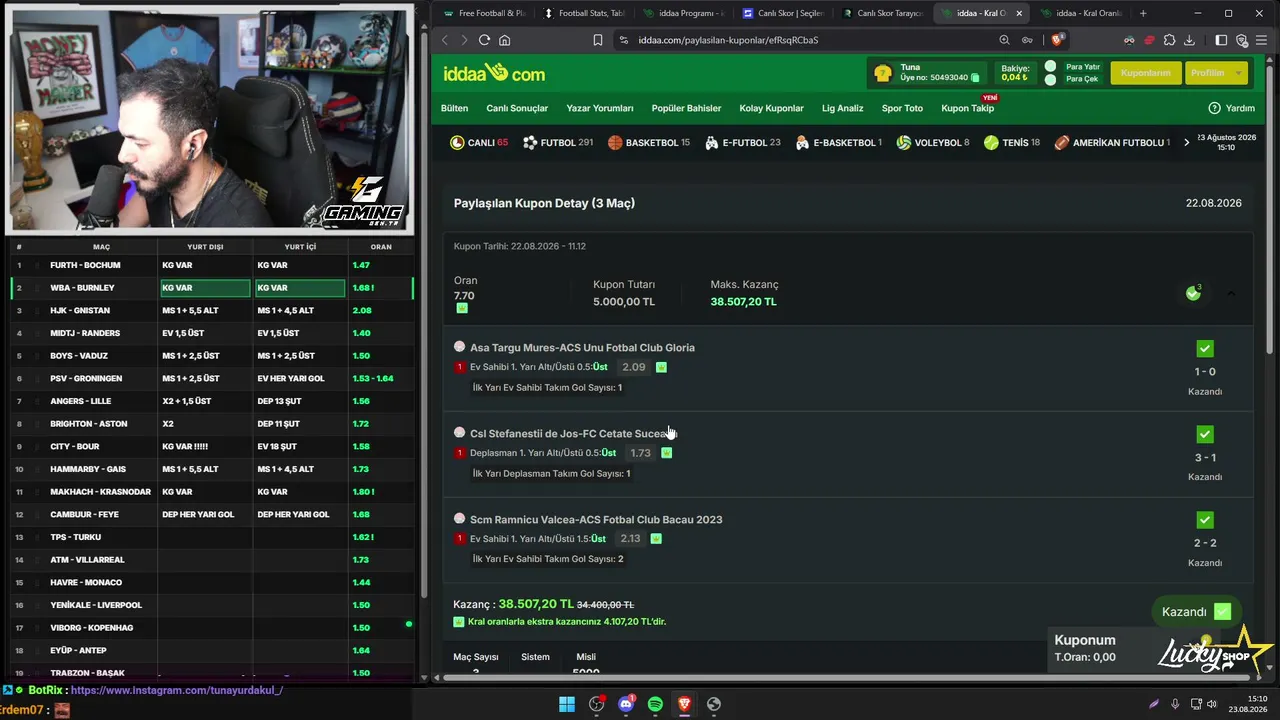
Task: Open the Yardım help link
Action: (1231, 108)
